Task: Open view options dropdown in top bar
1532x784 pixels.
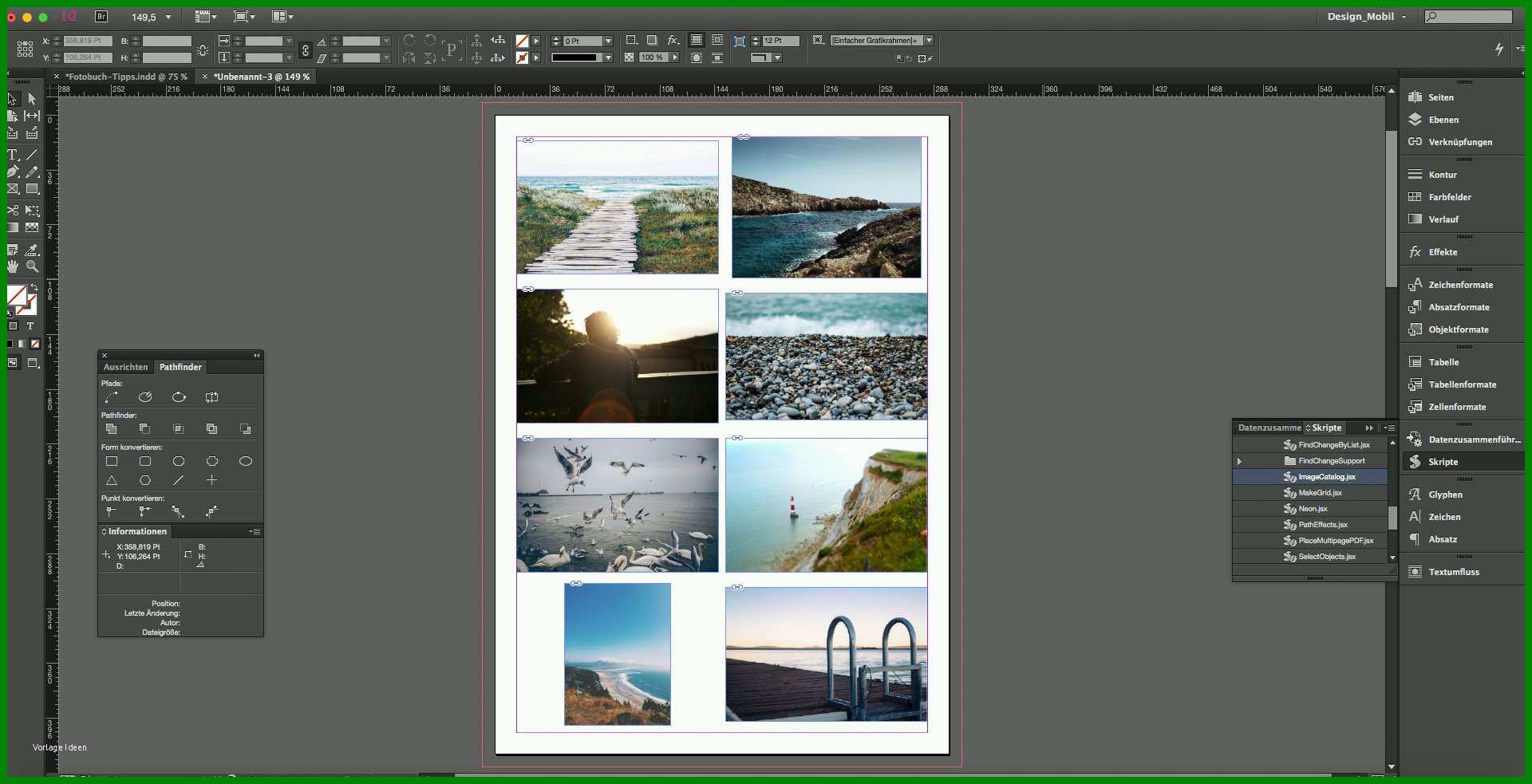Action: tap(207, 16)
